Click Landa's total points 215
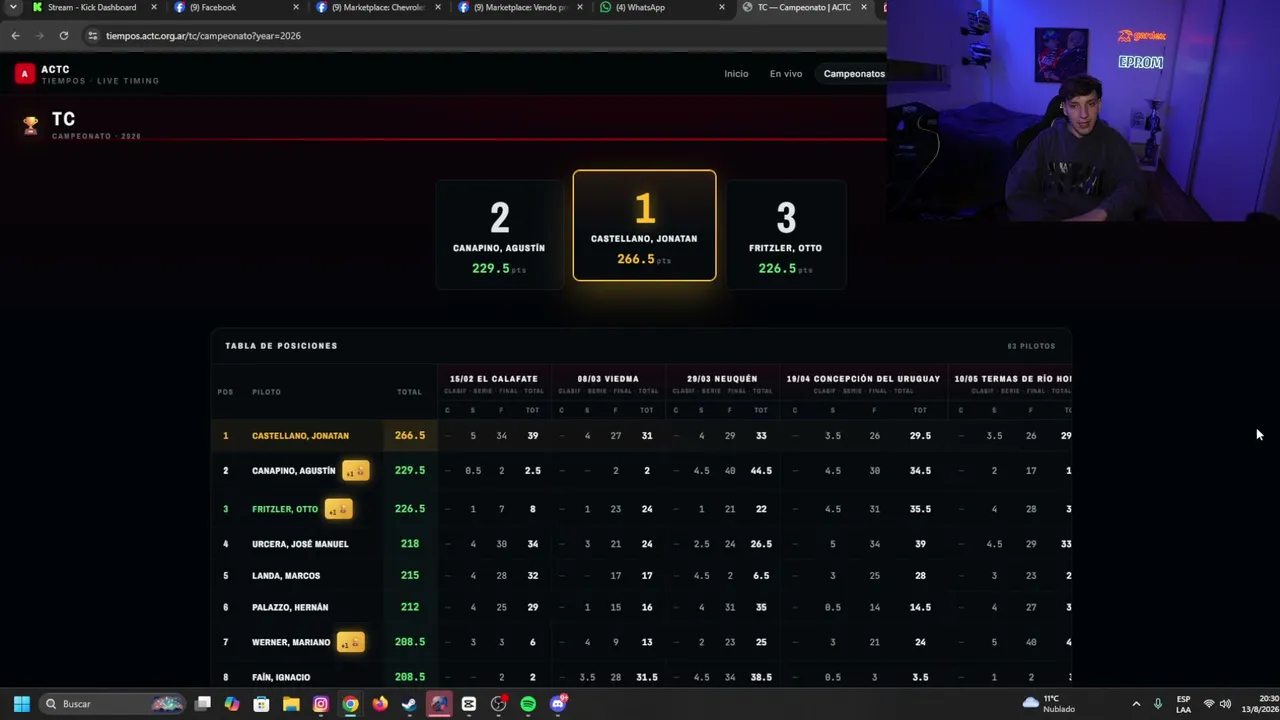Image resolution: width=1280 pixels, height=720 pixels. pyautogui.click(x=410, y=576)
